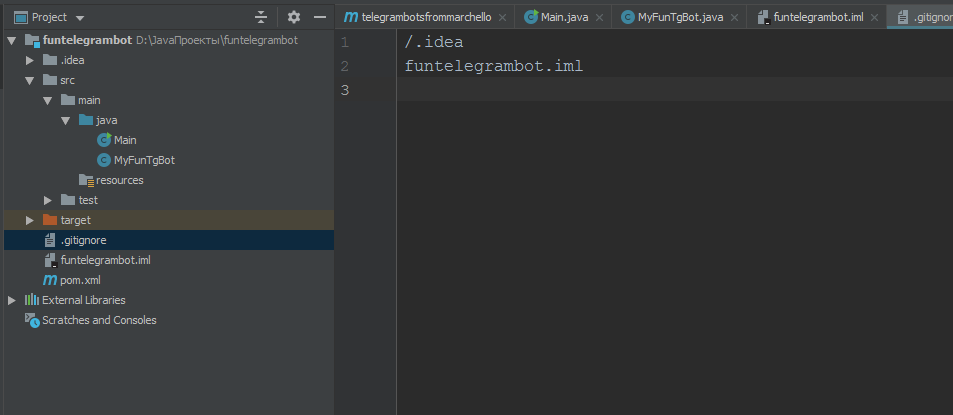Screen dimensions: 953x415
Task: Expand the target folder
Action: 29,220
